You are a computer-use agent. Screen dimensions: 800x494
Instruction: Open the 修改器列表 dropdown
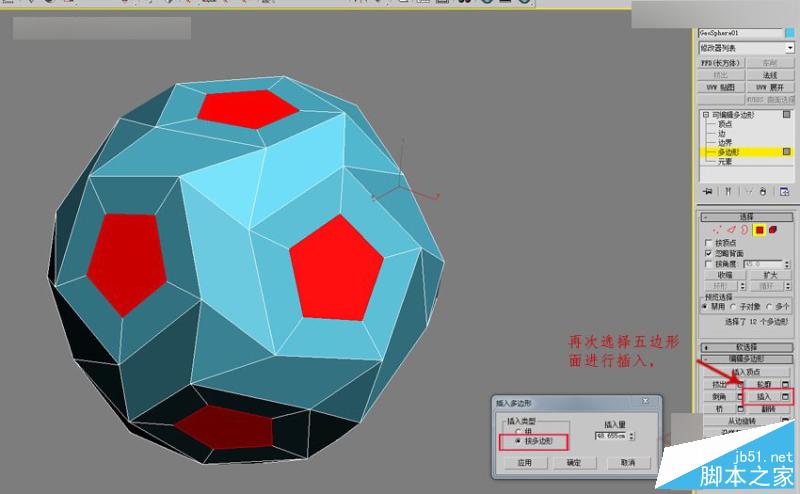tap(790, 48)
